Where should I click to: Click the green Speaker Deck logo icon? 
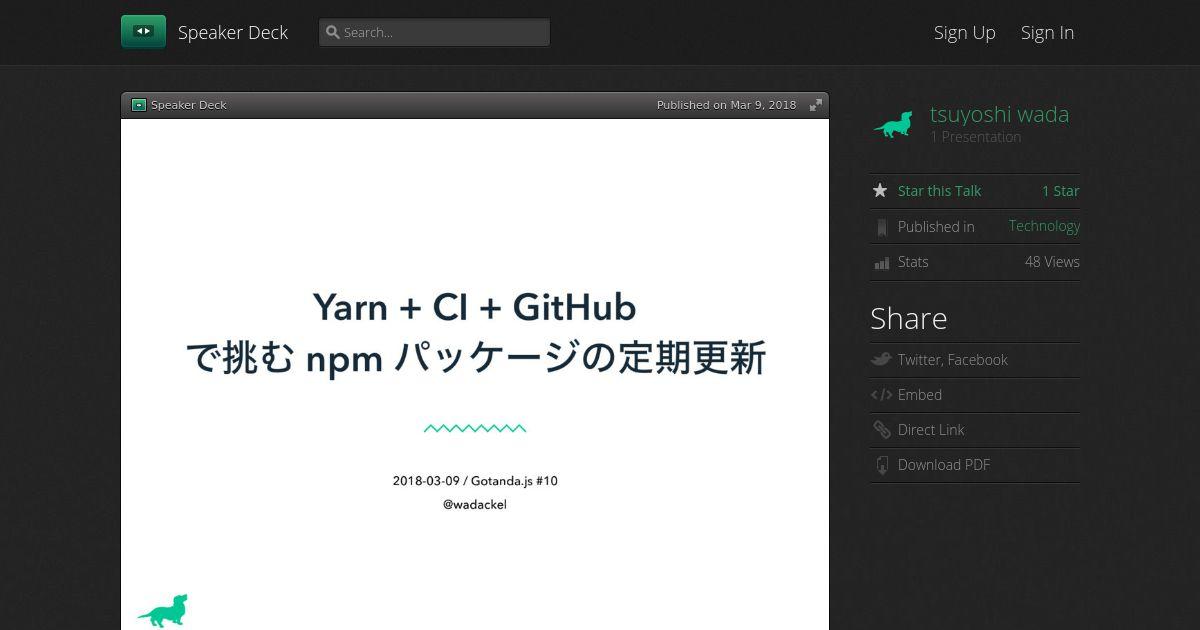click(x=143, y=32)
